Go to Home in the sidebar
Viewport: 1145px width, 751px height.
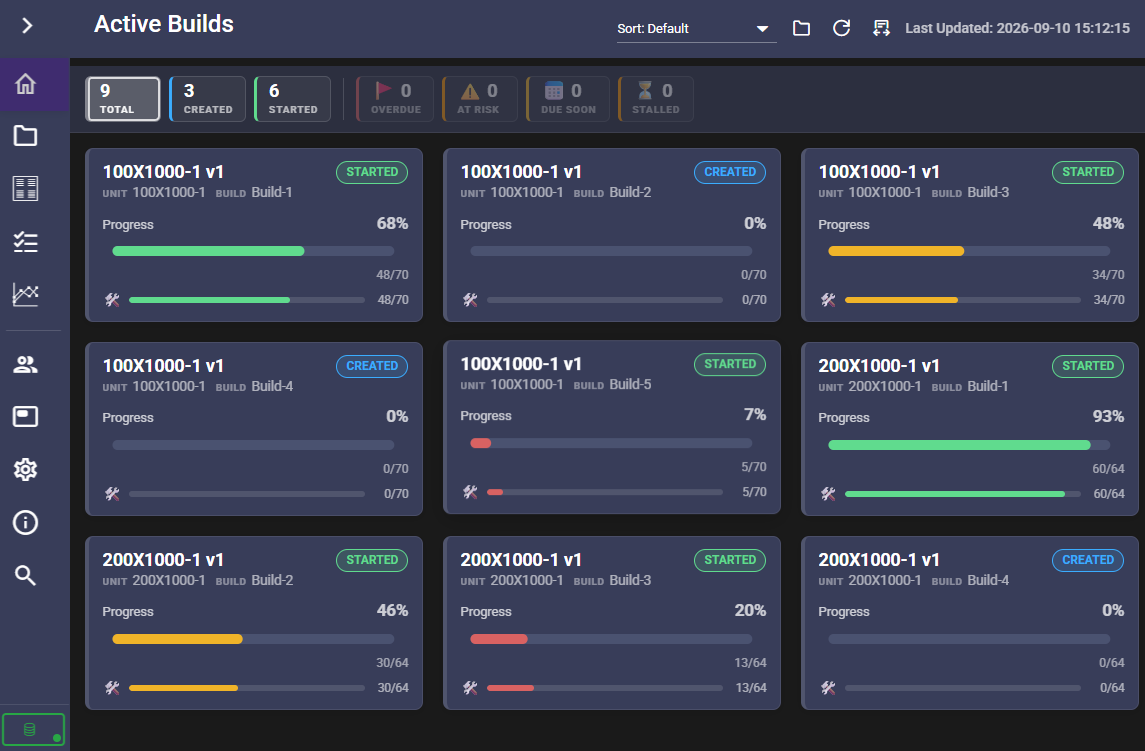click(x=26, y=84)
